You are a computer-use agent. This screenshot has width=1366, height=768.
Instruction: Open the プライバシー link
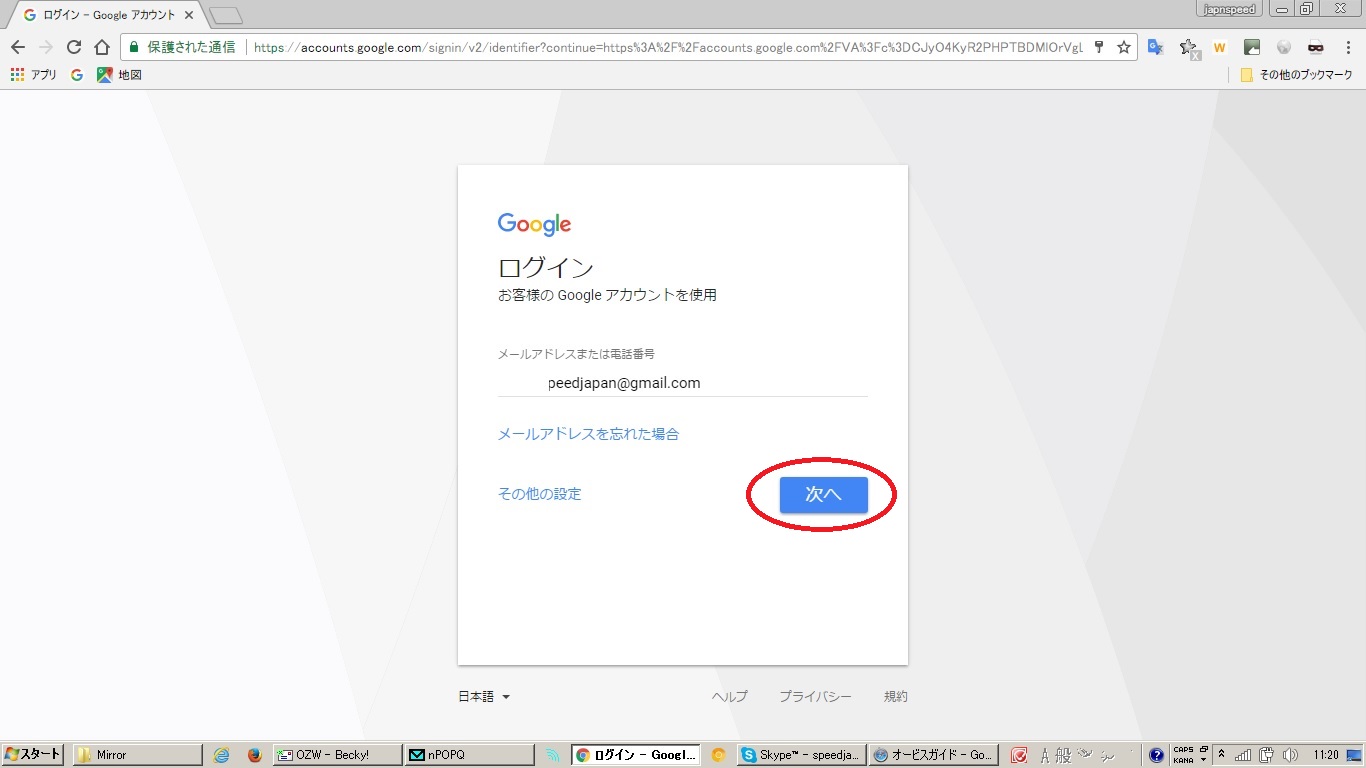815,697
